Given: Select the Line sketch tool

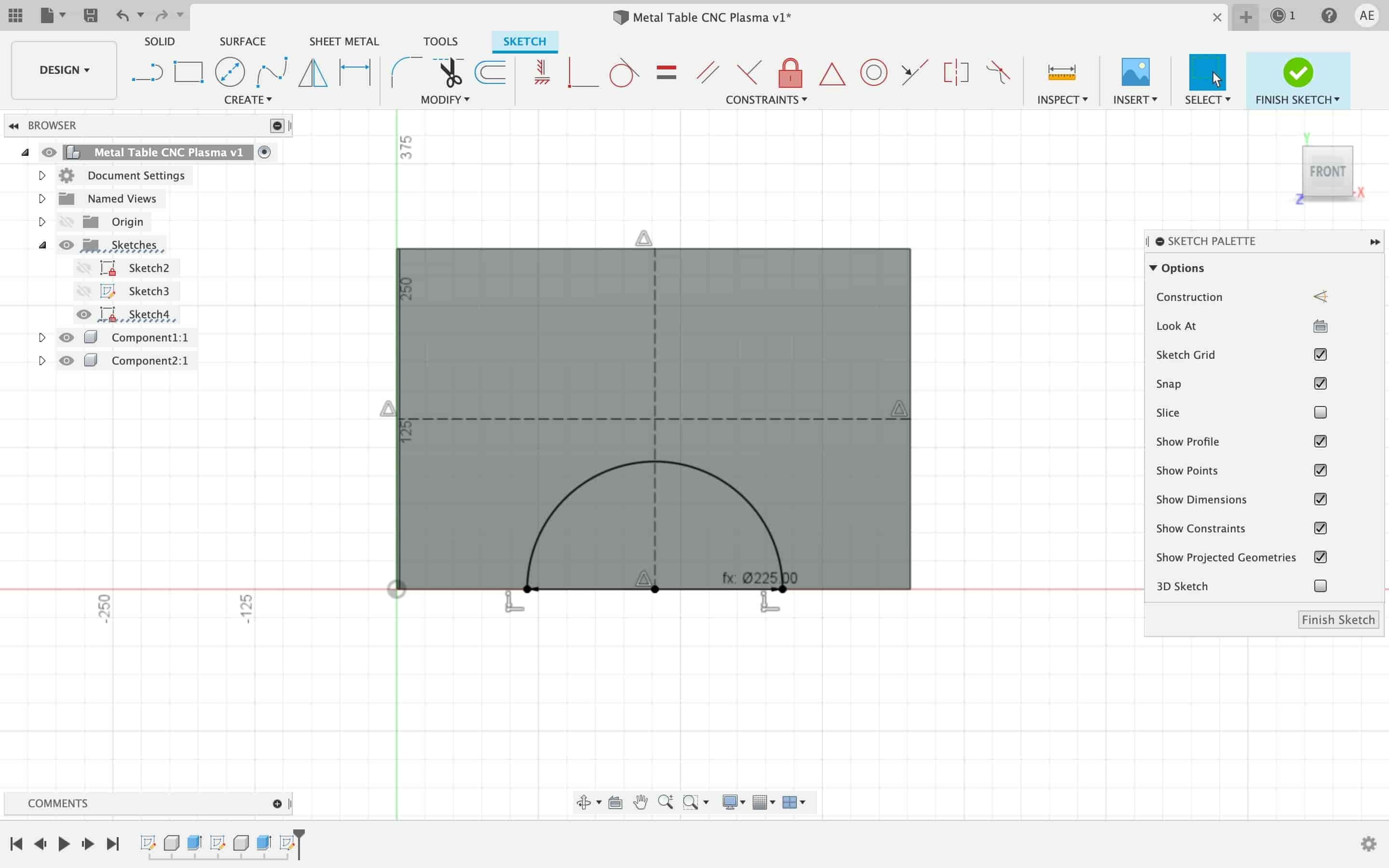Looking at the screenshot, I should click(147, 71).
